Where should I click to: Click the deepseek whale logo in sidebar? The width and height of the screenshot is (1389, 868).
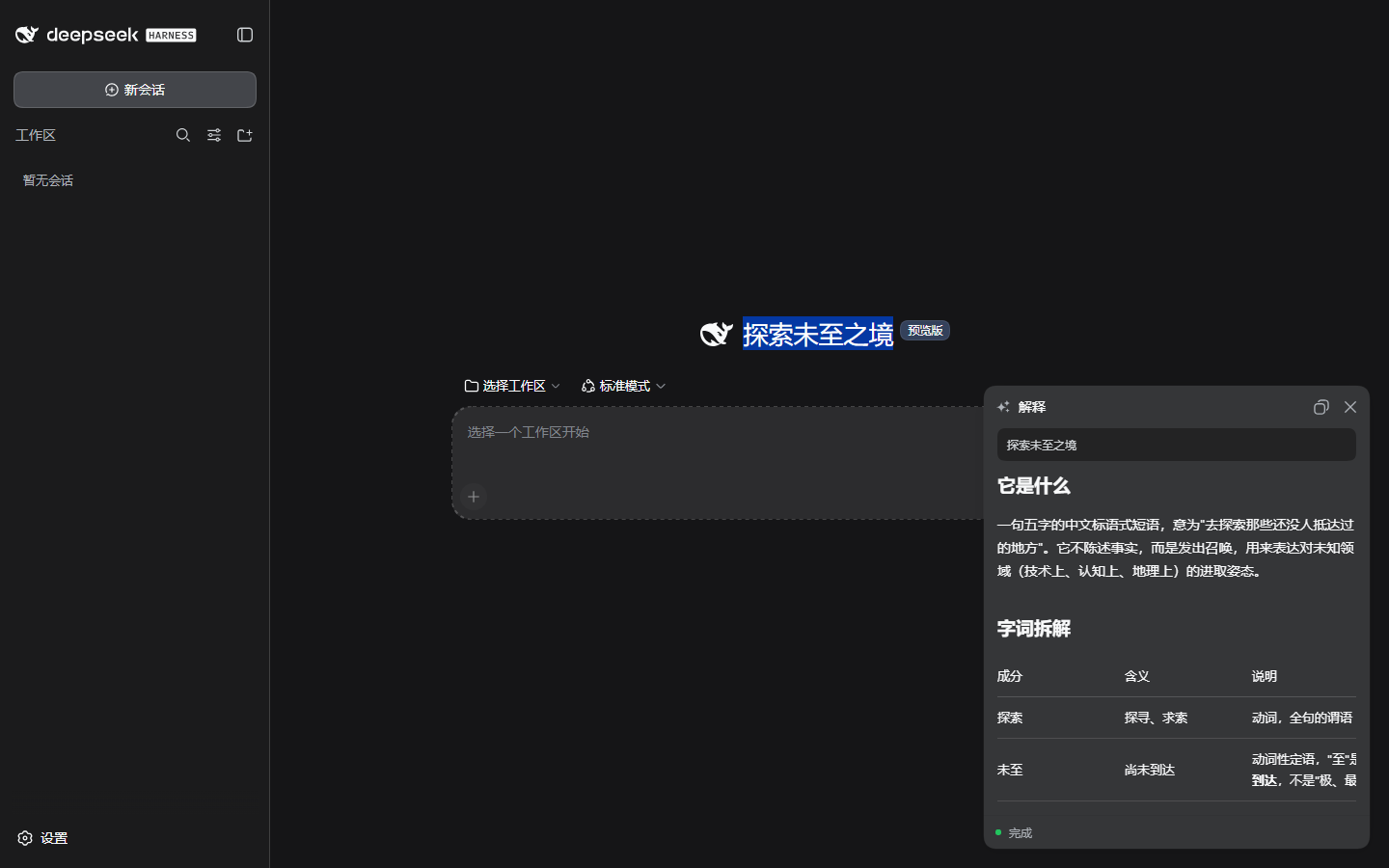(x=27, y=35)
